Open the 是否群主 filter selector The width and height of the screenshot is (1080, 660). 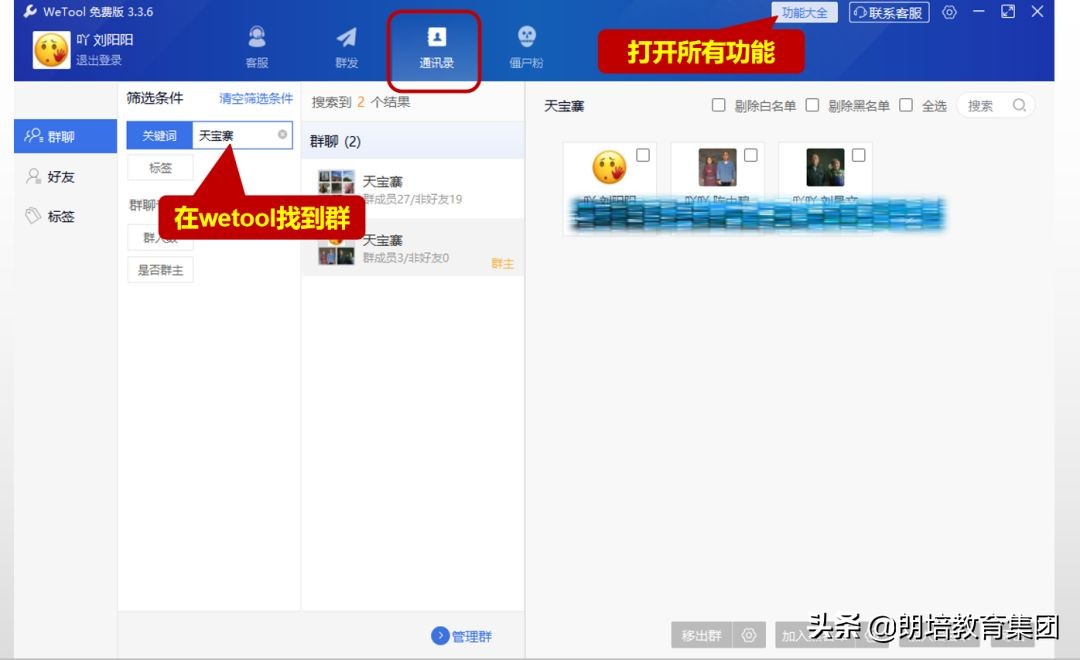[160, 269]
